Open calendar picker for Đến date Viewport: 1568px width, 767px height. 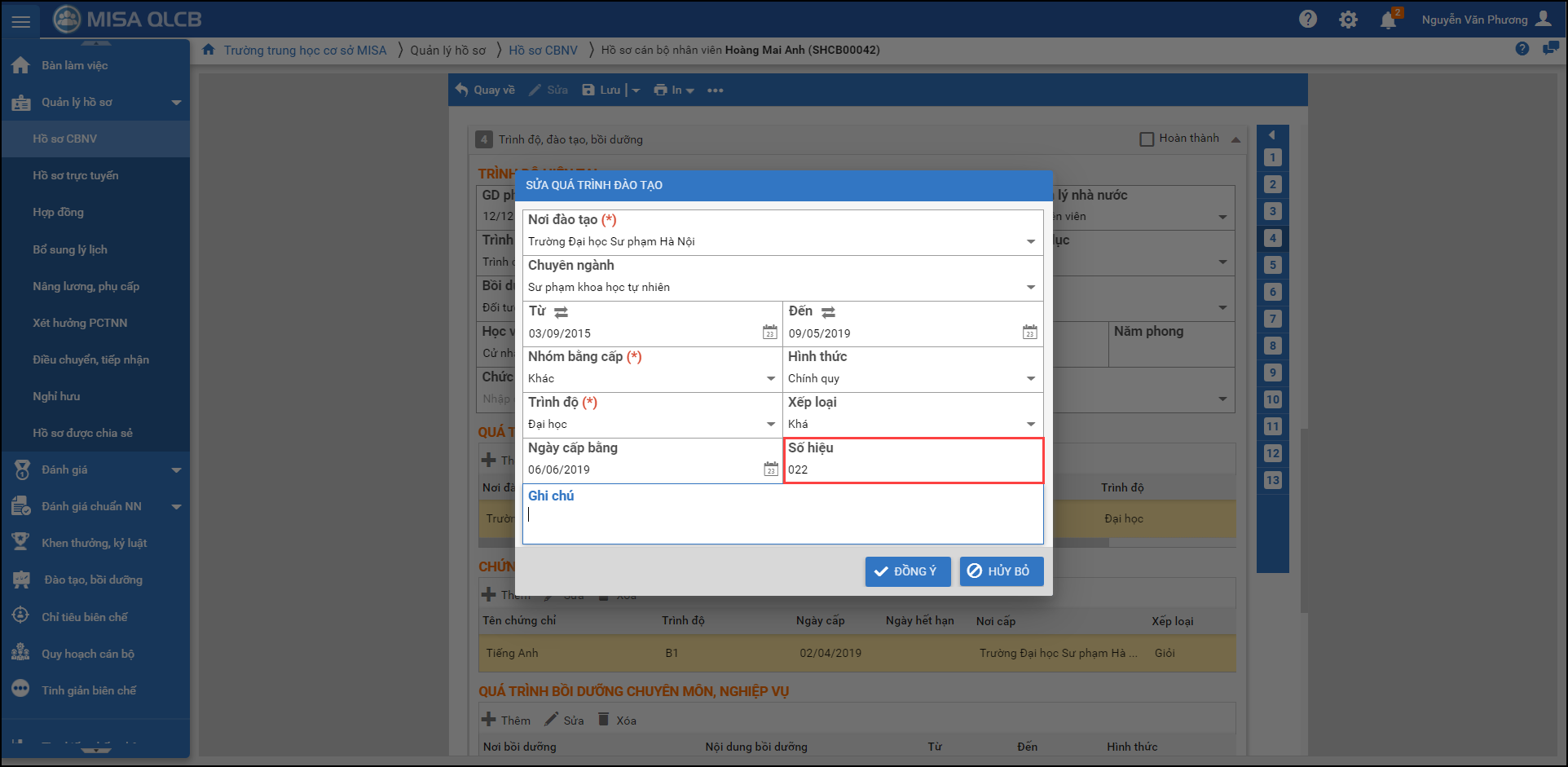(1029, 333)
